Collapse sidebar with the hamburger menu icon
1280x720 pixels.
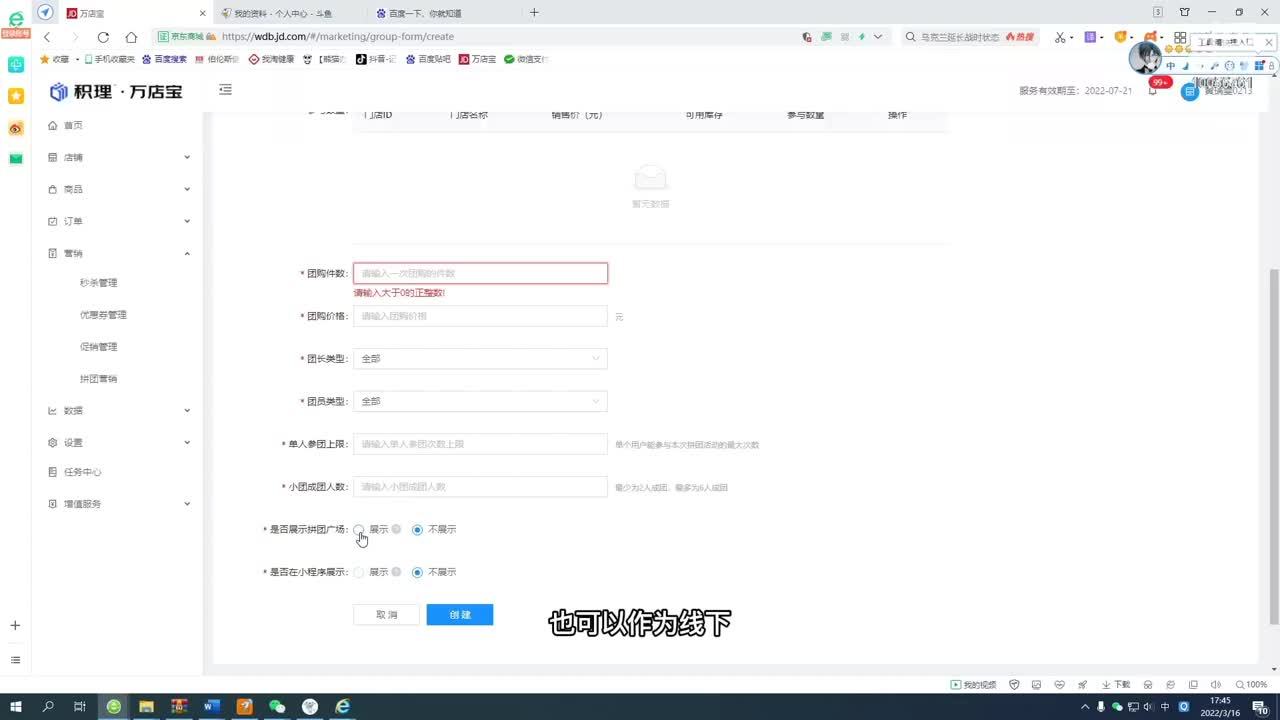(225, 90)
